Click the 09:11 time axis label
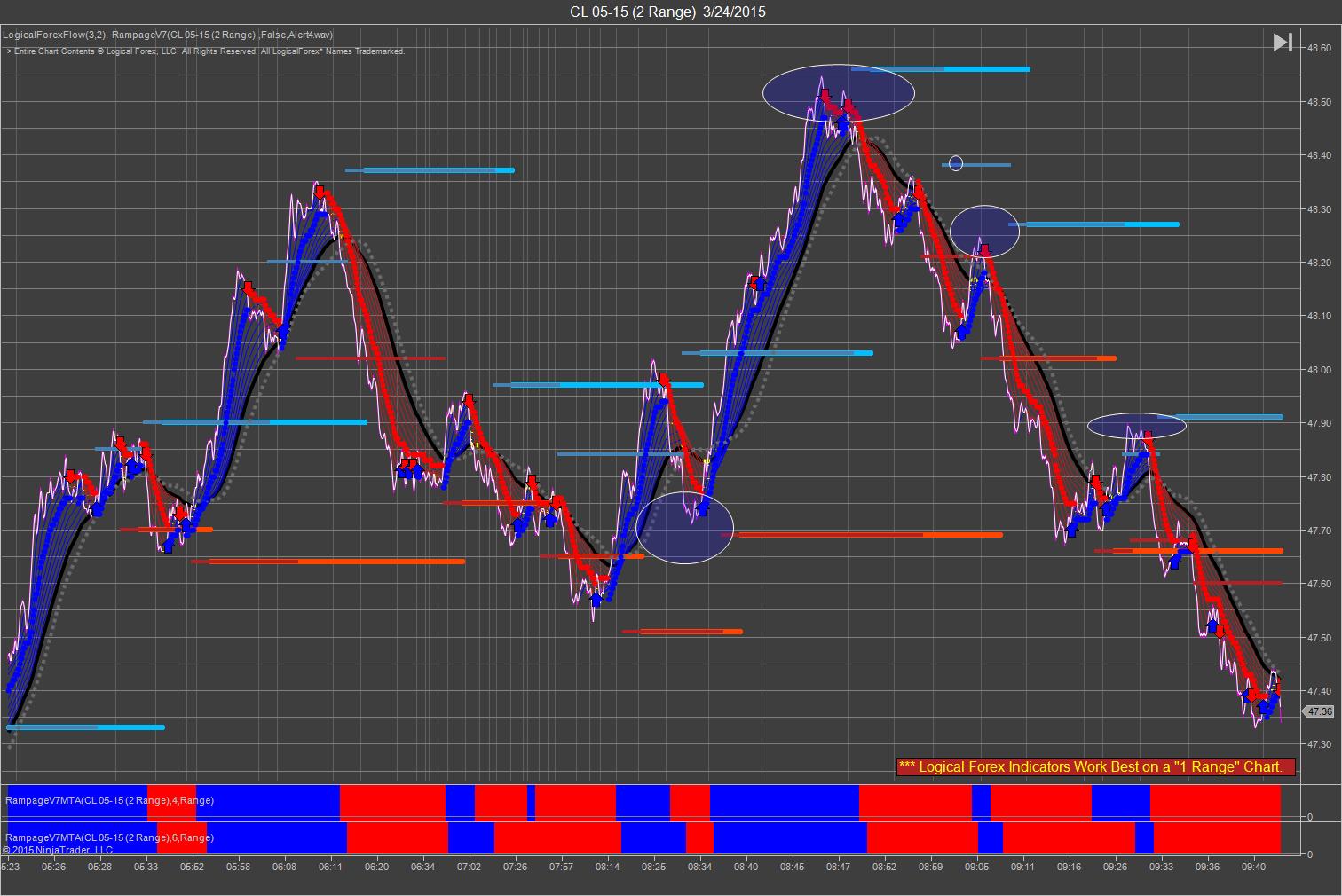The width and height of the screenshot is (1342, 896). pyautogui.click(x=1023, y=867)
